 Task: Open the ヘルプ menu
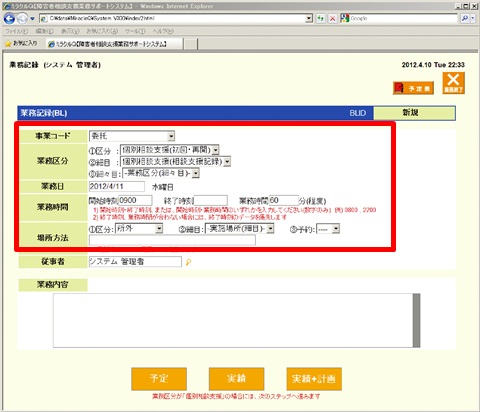tap(163, 31)
